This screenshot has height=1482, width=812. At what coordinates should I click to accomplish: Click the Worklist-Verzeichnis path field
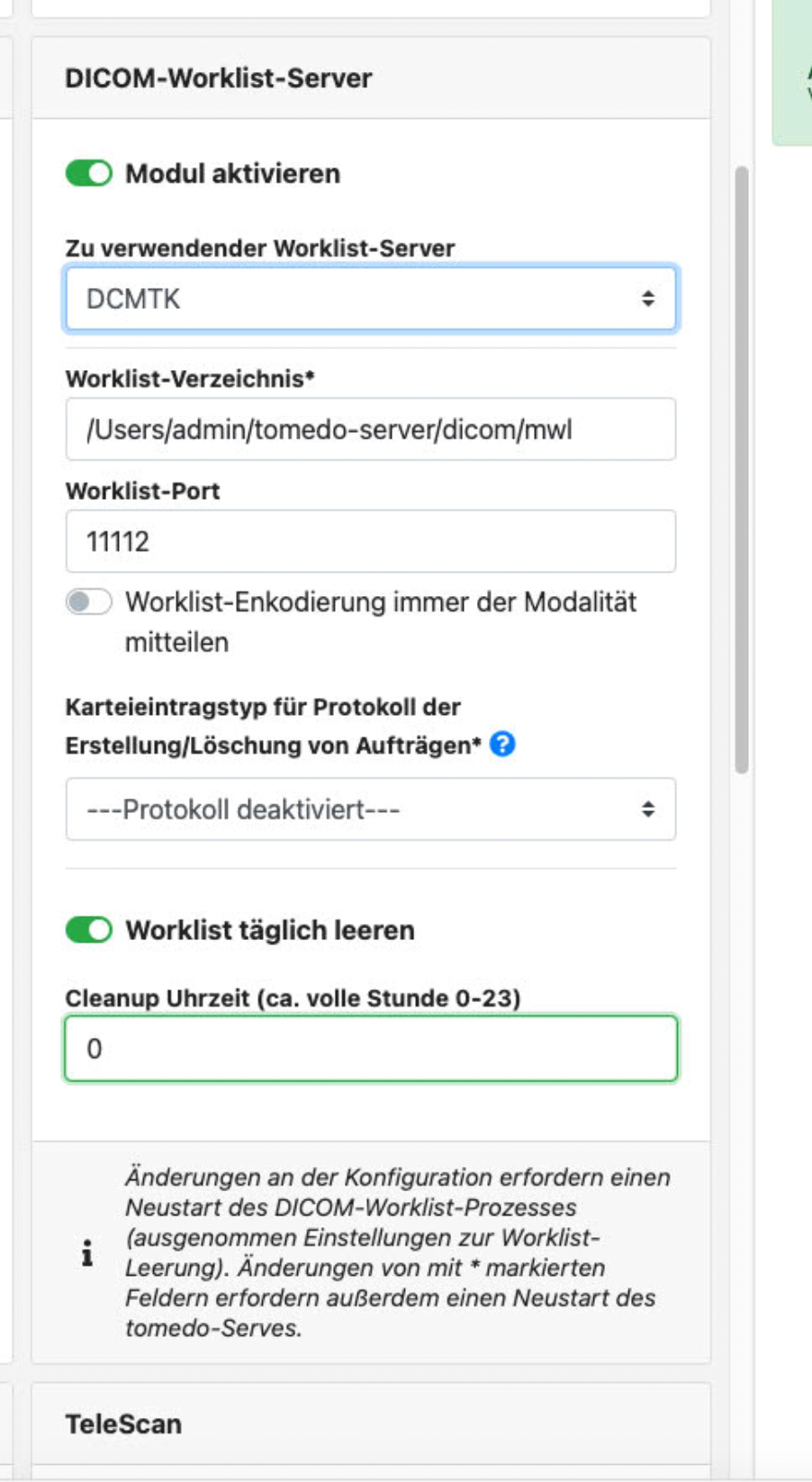point(371,429)
